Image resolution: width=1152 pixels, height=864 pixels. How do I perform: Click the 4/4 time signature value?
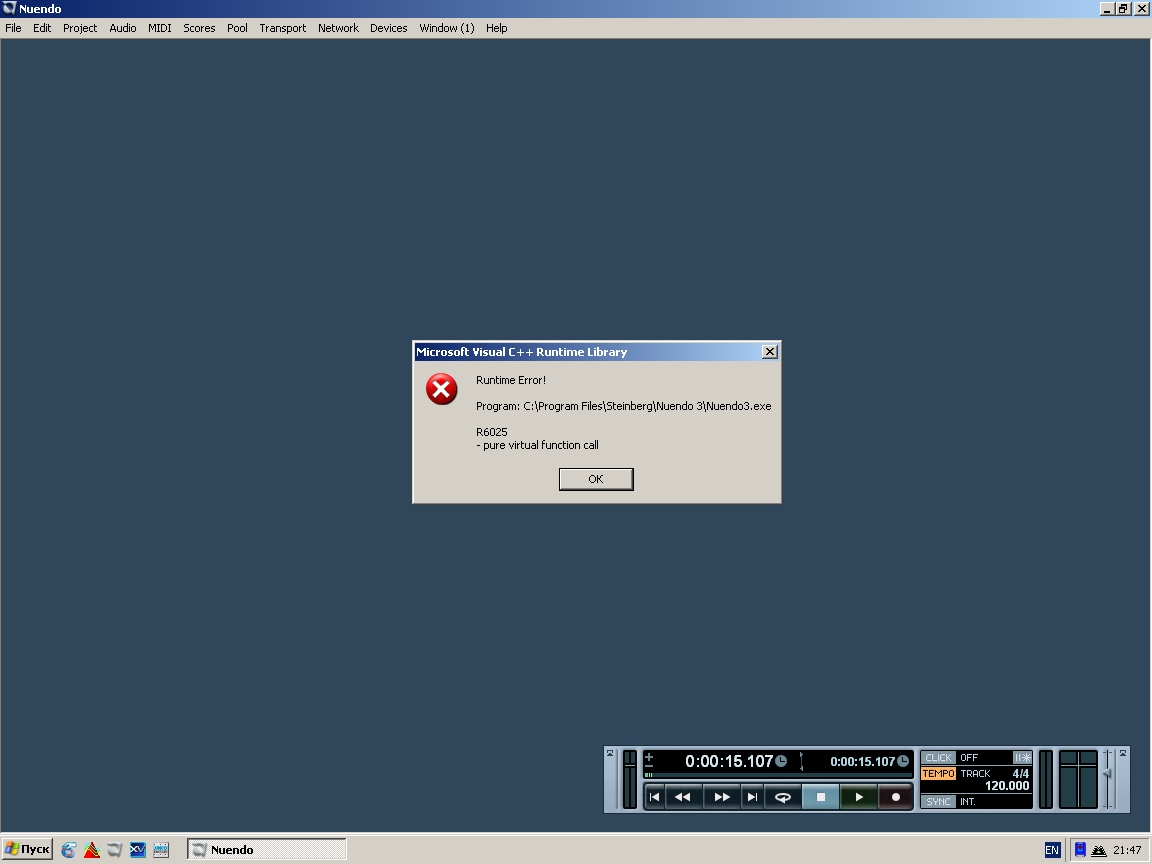[x=1020, y=774]
